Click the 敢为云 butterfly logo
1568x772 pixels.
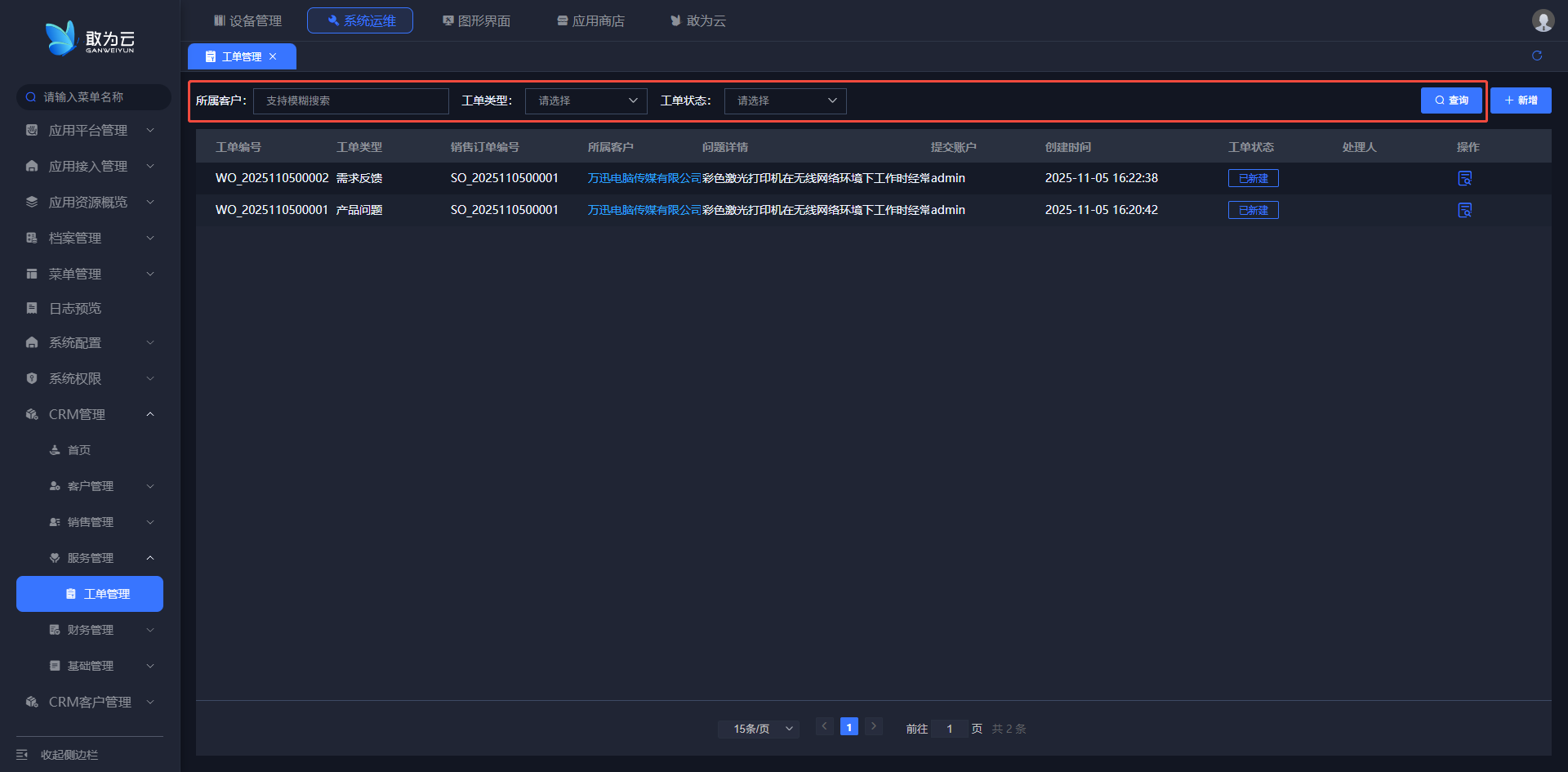click(x=60, y=38)
